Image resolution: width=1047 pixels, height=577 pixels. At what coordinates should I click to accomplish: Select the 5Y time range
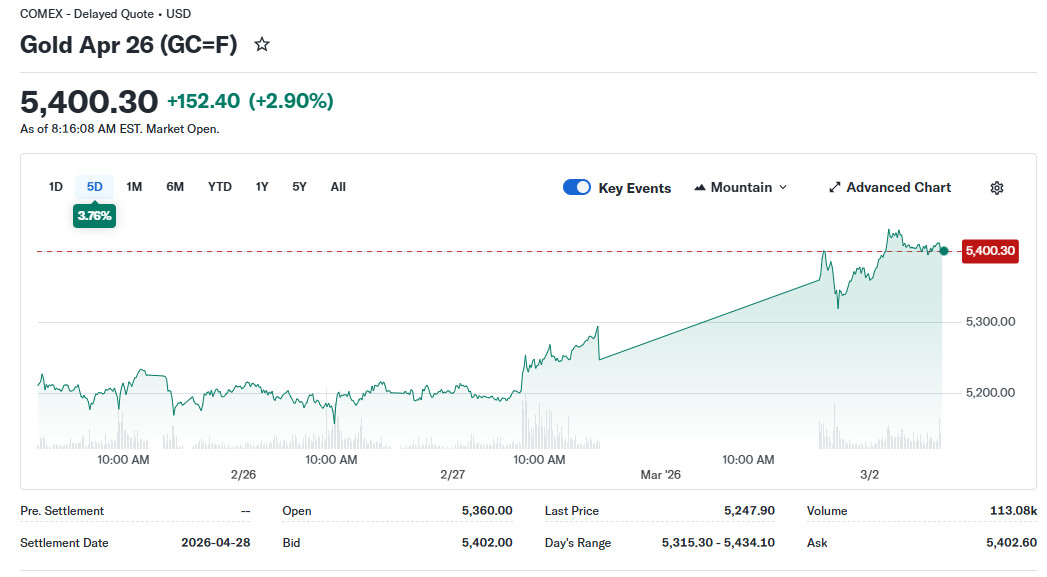(300, 187)
